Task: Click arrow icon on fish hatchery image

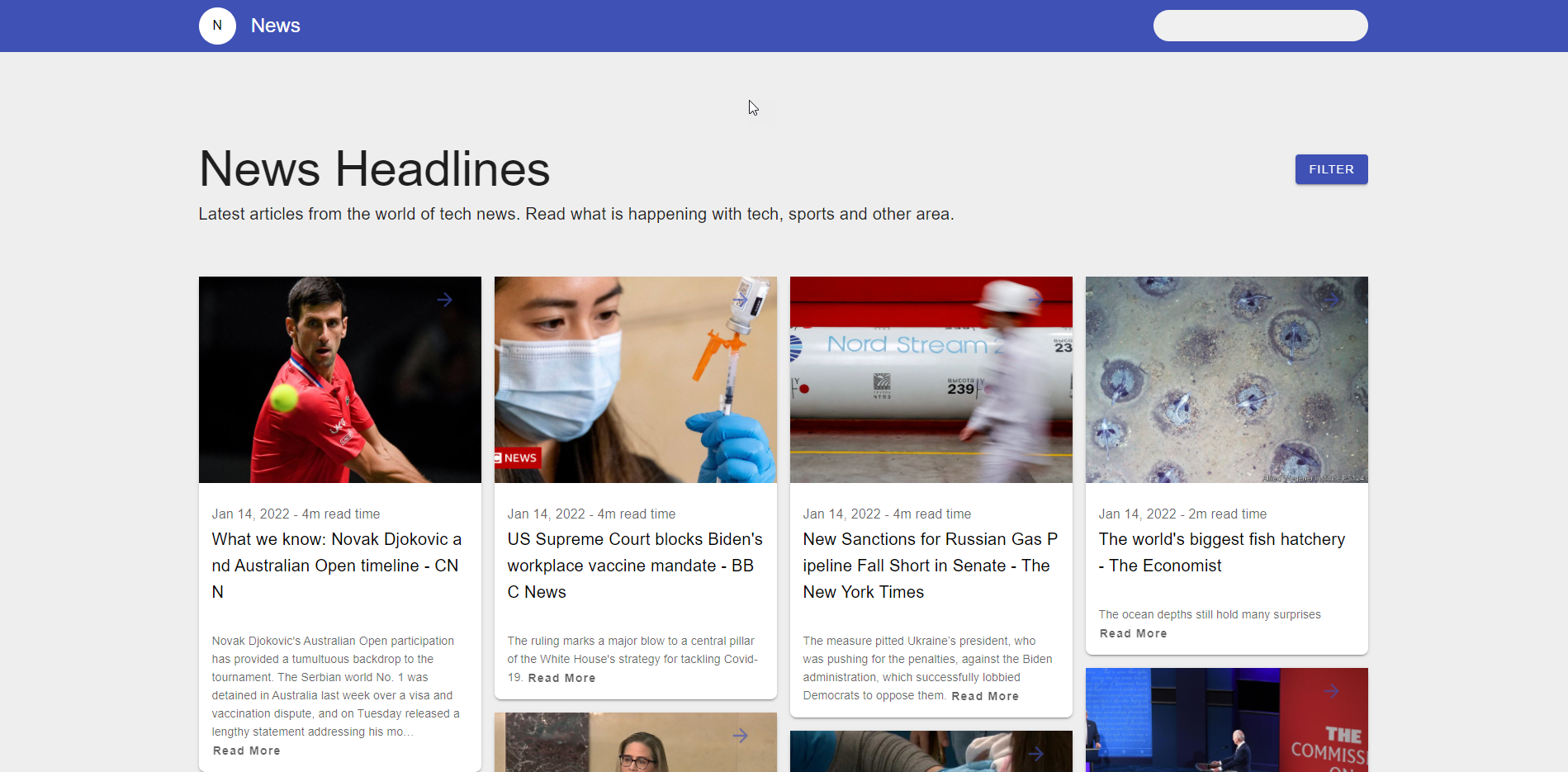Action: click(1332, 300)
